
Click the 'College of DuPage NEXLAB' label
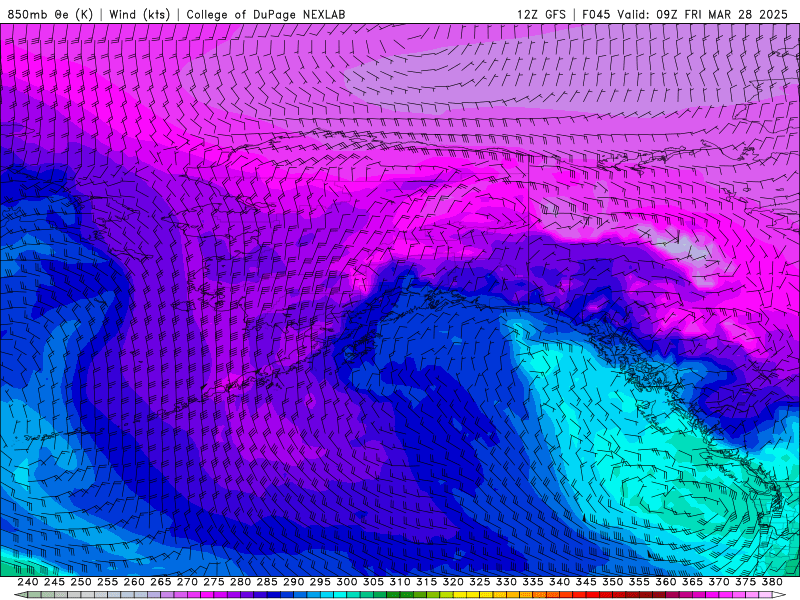(265, 14)
